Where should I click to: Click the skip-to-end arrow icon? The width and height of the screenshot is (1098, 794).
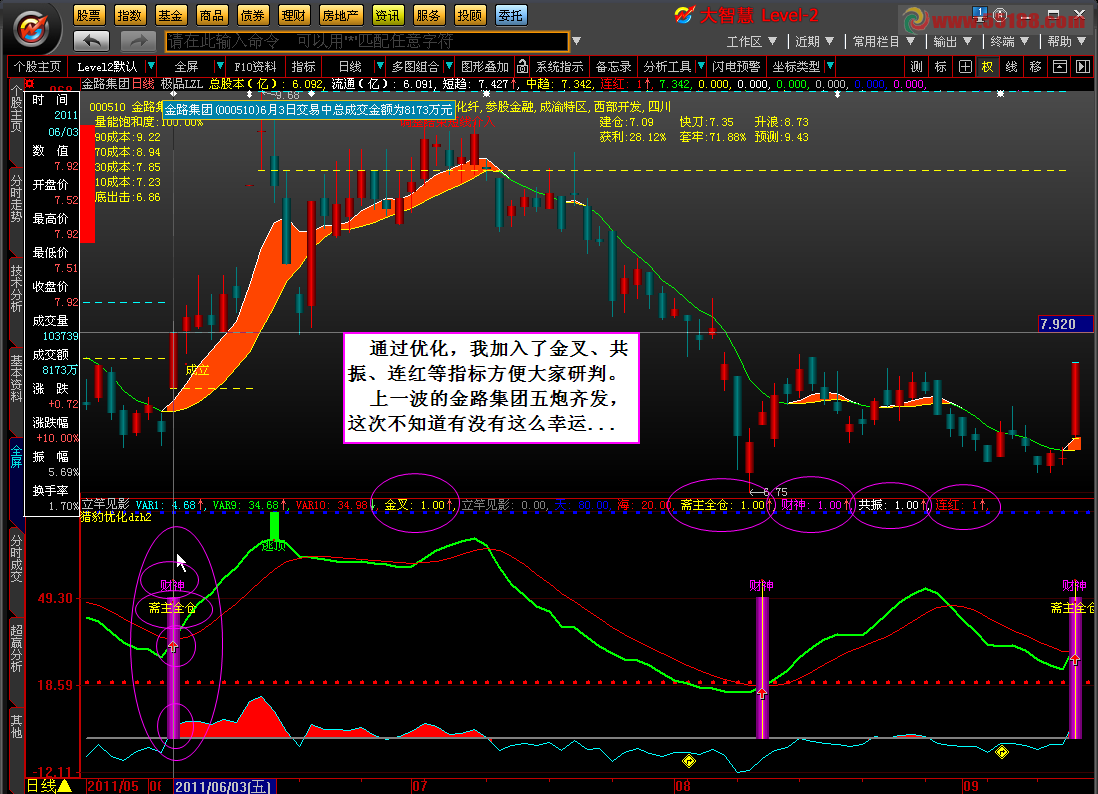click(1083, 67)
